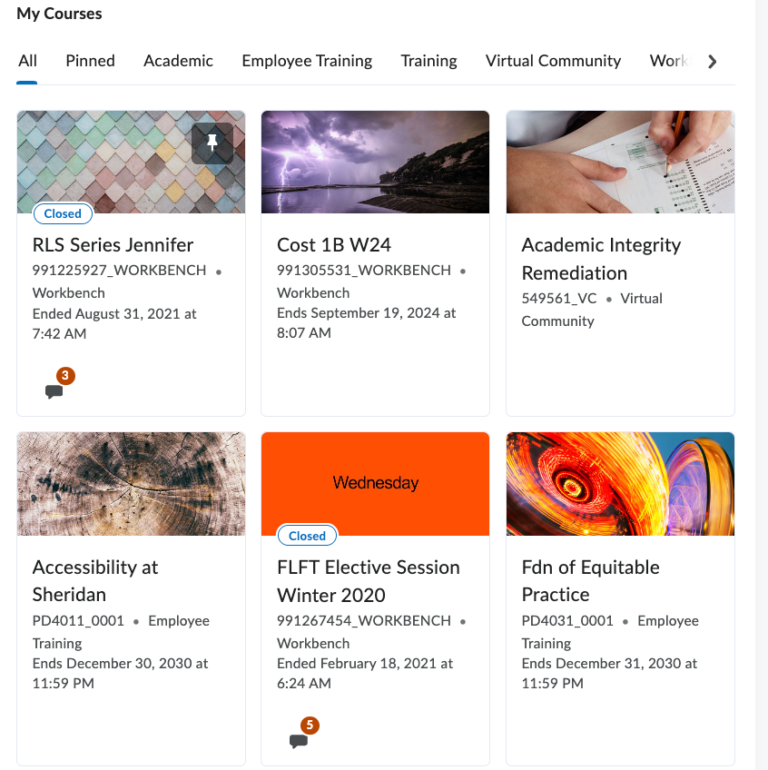Open Accessibility at Sheridan course
The image size is (768, 770).
[x=95, y=581]
